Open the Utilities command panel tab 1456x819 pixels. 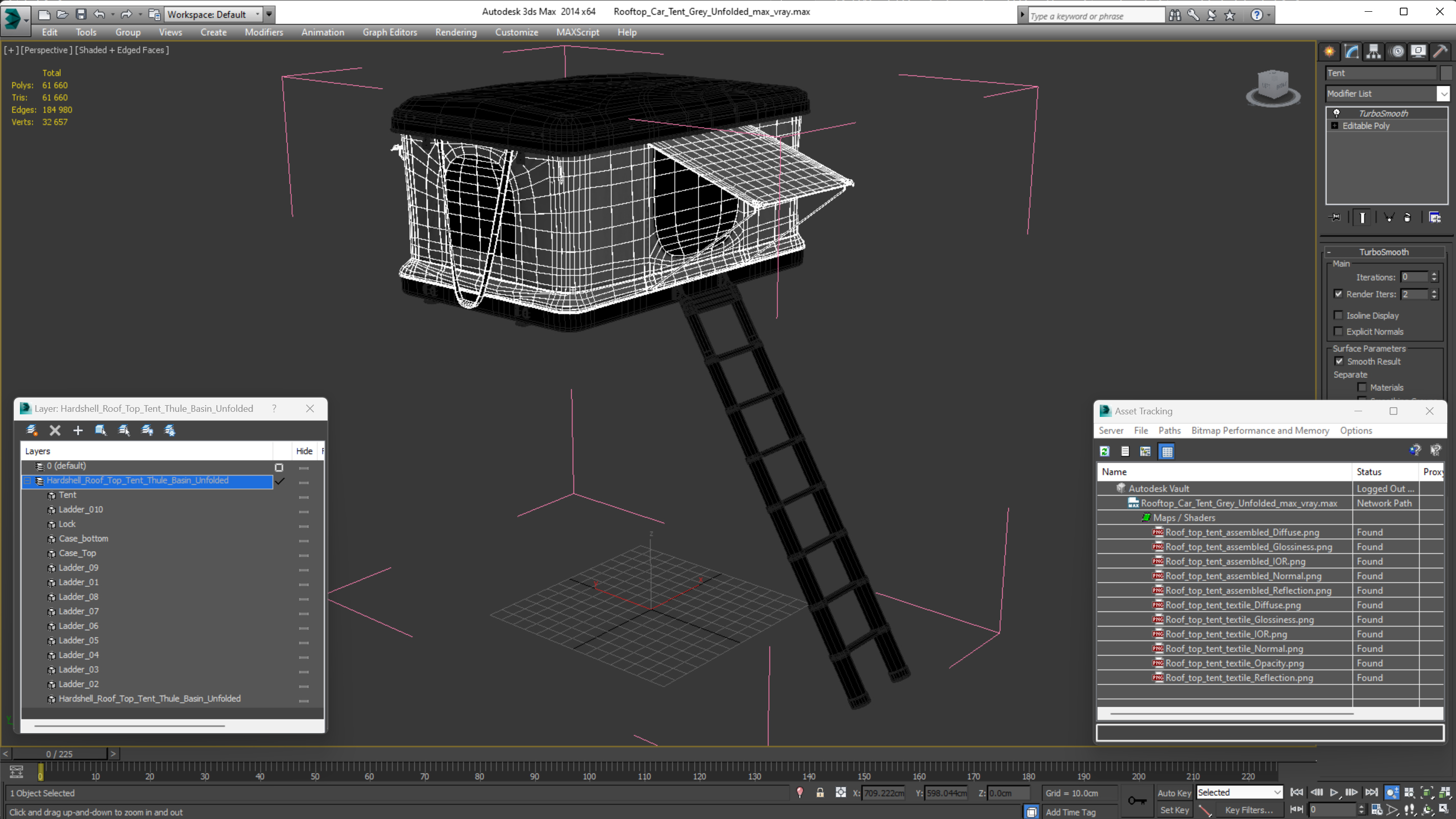click(x=1440, y=52)
